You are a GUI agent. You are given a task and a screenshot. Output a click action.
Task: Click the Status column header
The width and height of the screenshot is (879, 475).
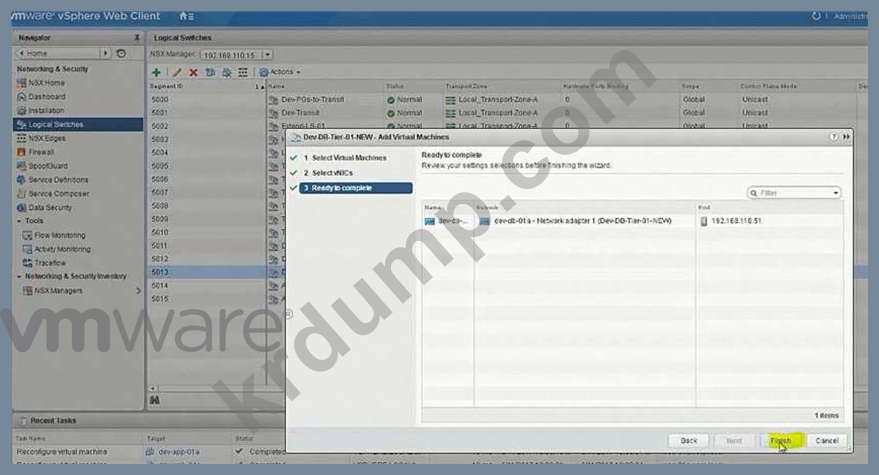[395, 86]
